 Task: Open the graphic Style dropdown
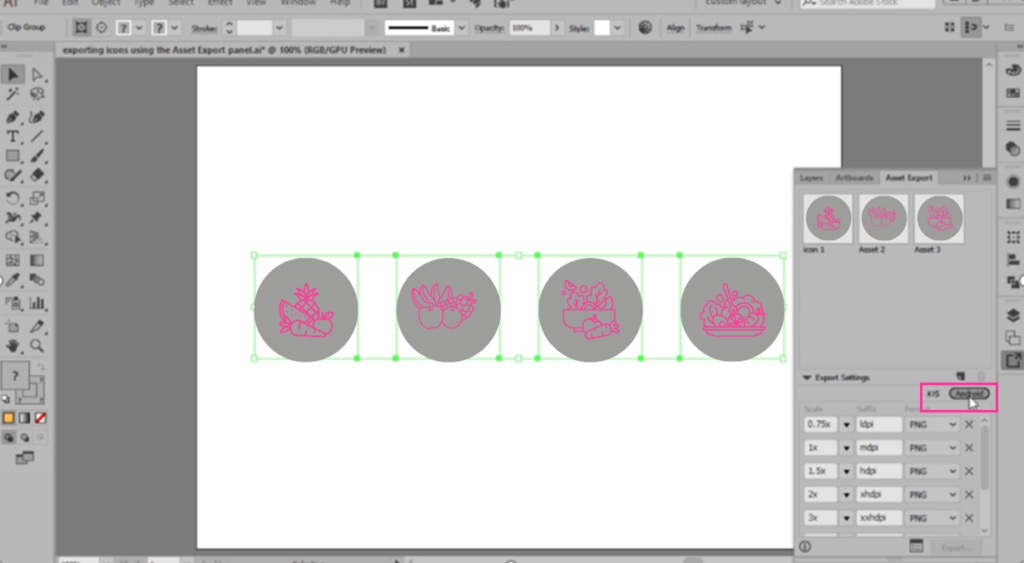[617, 28]
